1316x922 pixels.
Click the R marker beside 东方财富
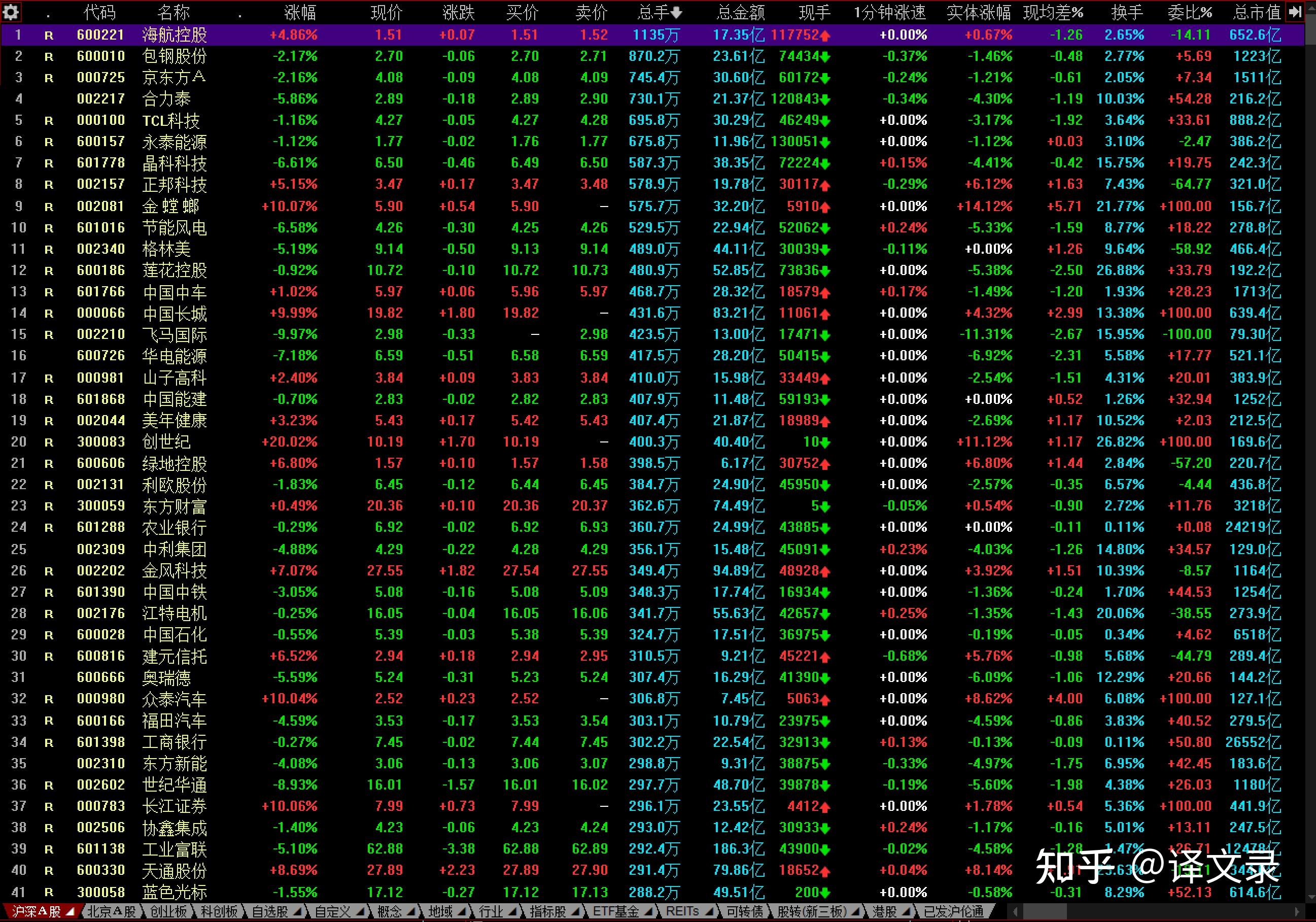pos(49,506)
